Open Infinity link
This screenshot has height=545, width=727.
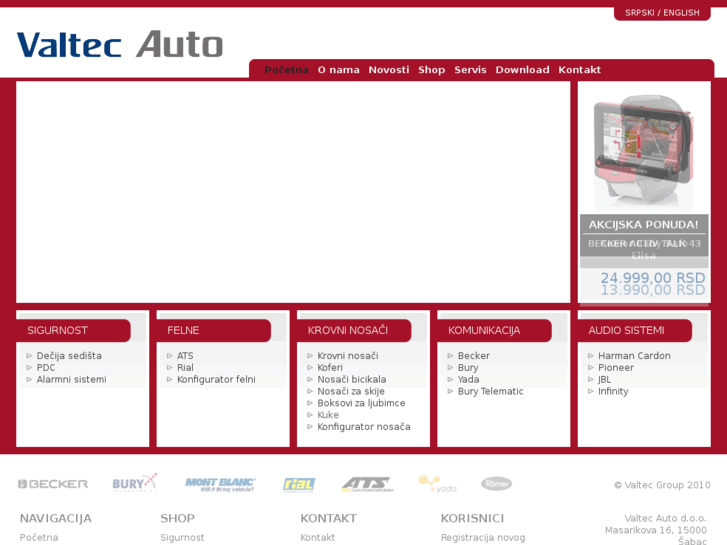[x=613, y=391]
